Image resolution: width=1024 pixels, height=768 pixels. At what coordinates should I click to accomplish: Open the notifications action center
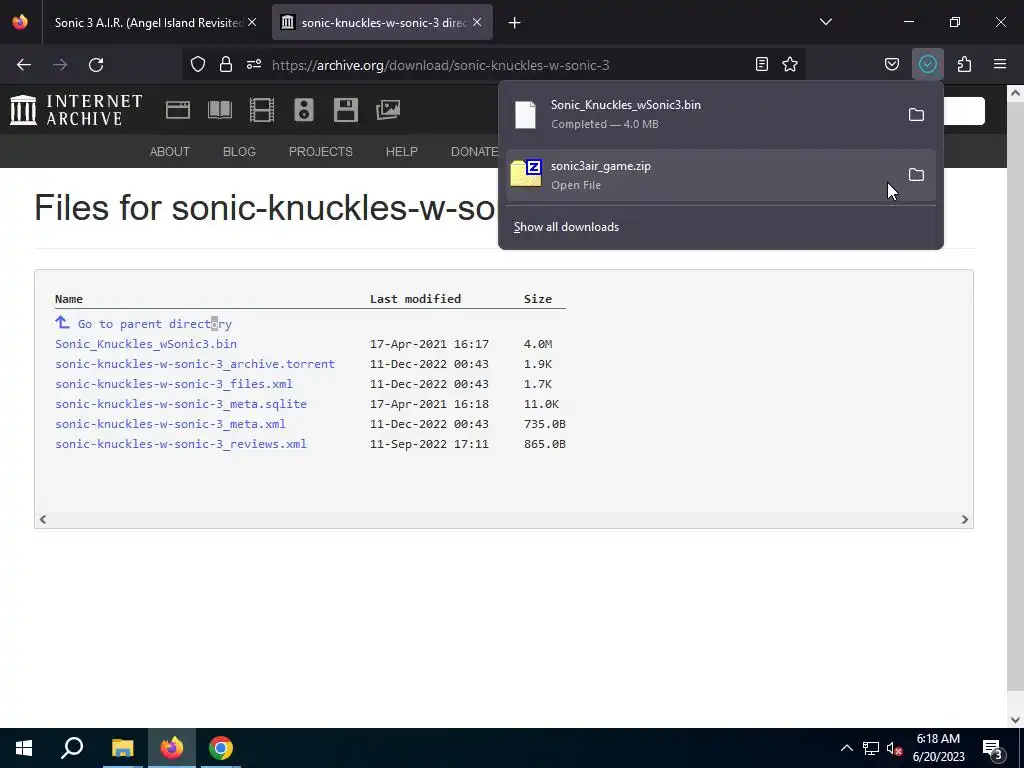pos(993,748)
